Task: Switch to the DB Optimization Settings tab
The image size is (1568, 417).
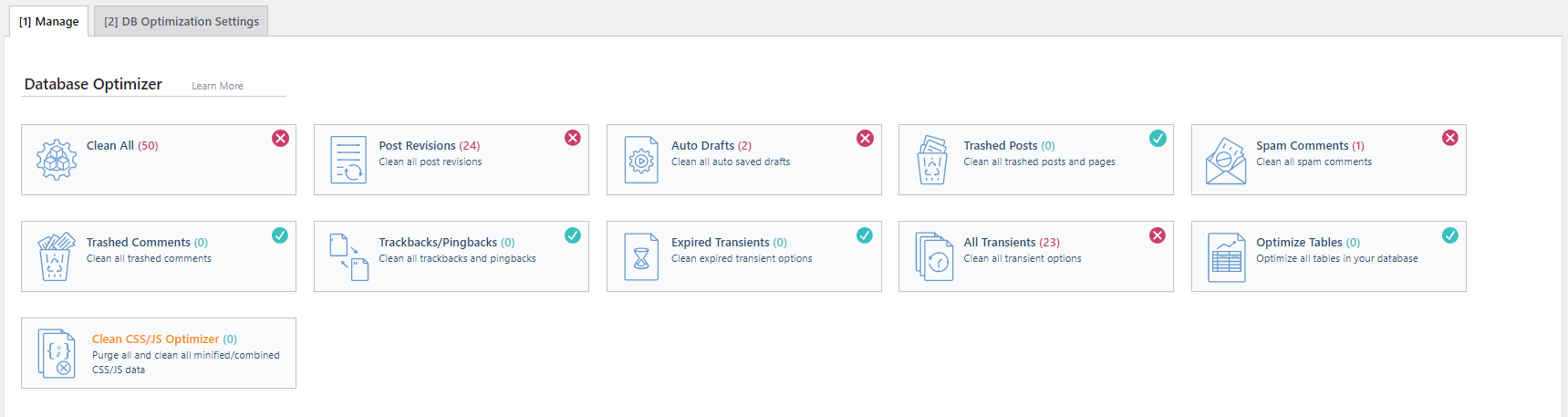Action: 181,21
